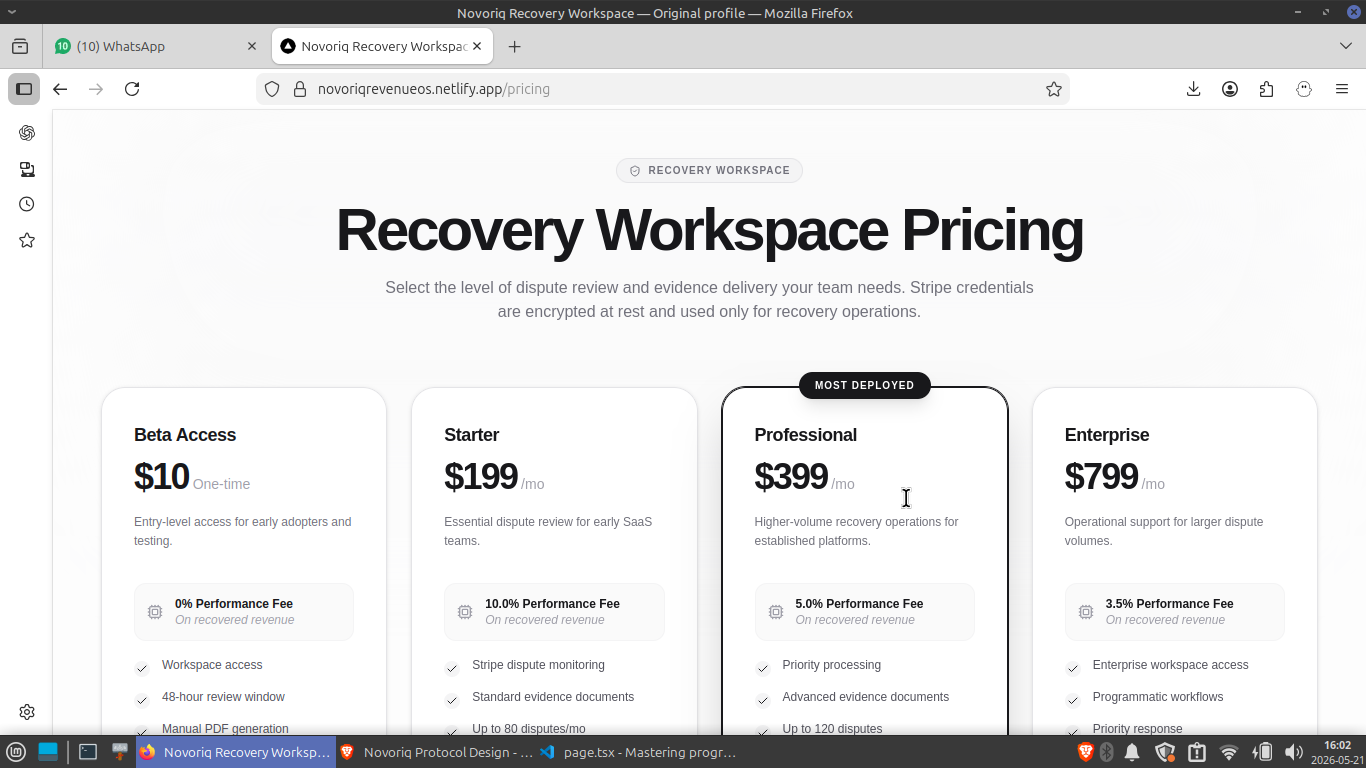1366x768 pixels.
Task: Click padlock site information icon
Action: 299,89
